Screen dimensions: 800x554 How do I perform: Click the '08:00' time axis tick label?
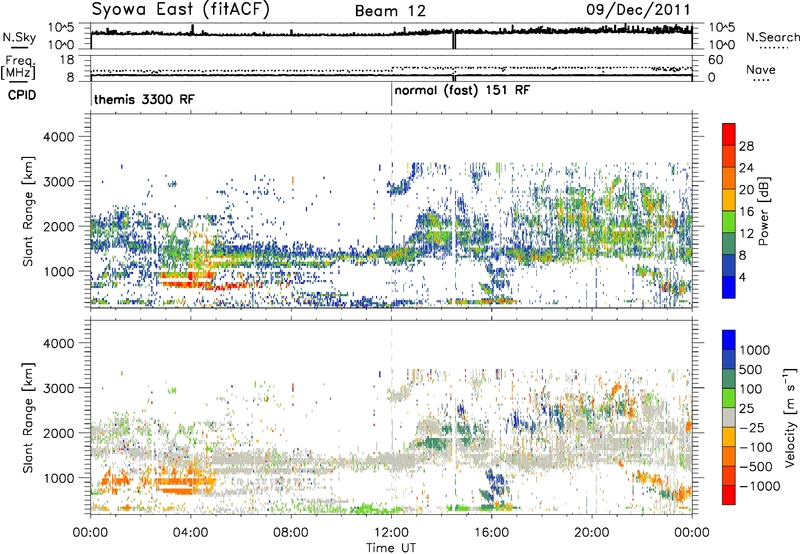[291, 532]
